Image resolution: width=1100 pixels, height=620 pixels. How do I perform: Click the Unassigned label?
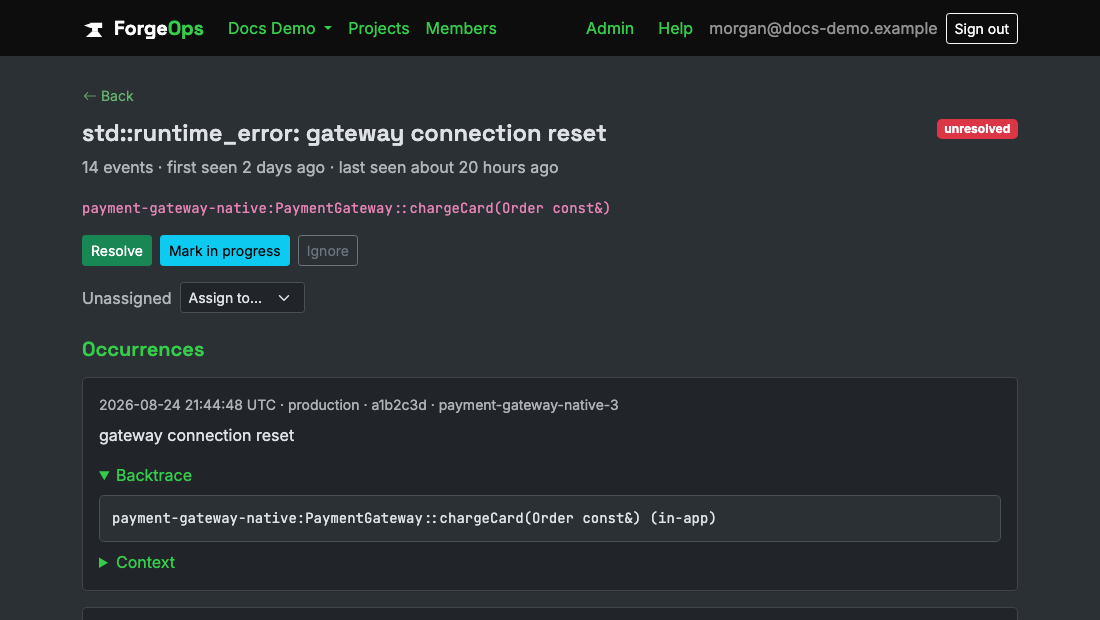(126, 298)
